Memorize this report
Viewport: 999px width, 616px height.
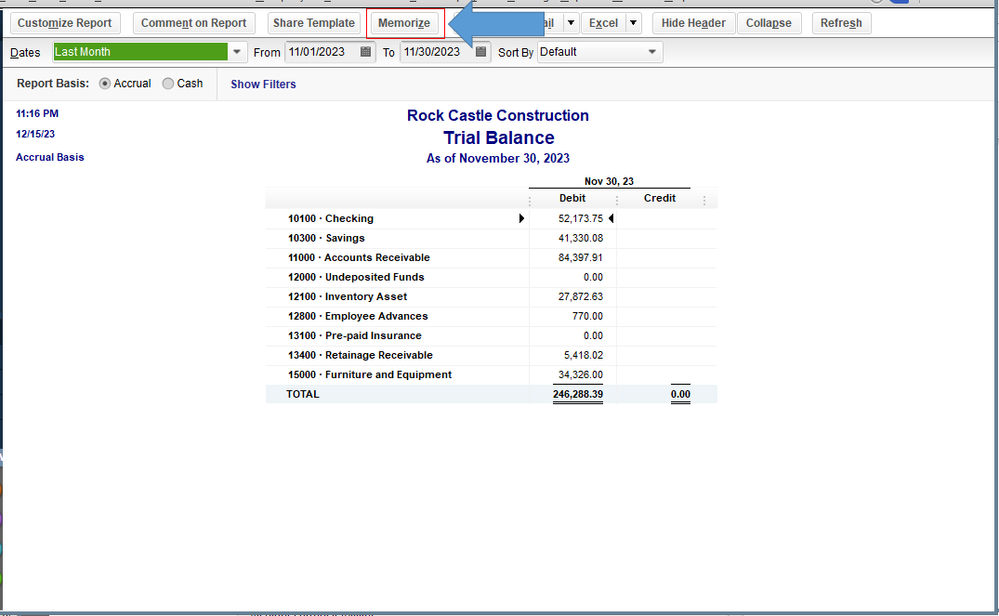[x=405, y=23]
